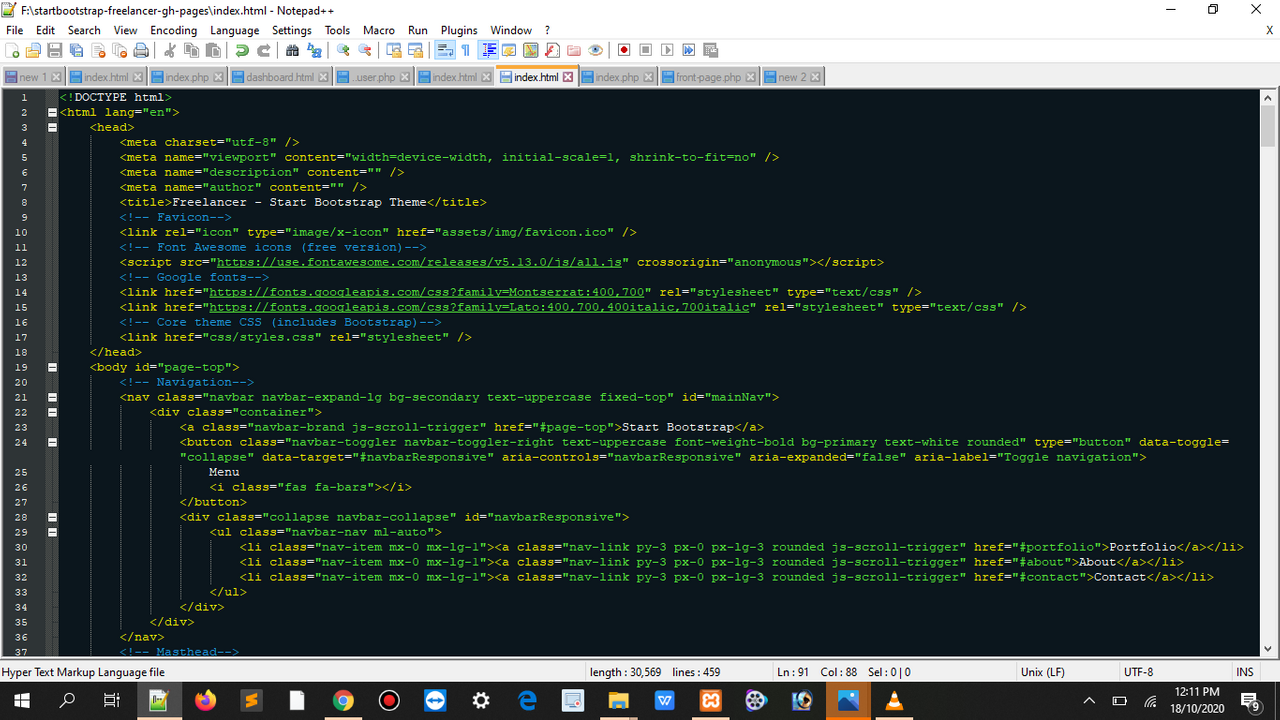Switch to the dashboard.html tab
Viewport: 1280px width, 720px height.
(x=280, y=77)
